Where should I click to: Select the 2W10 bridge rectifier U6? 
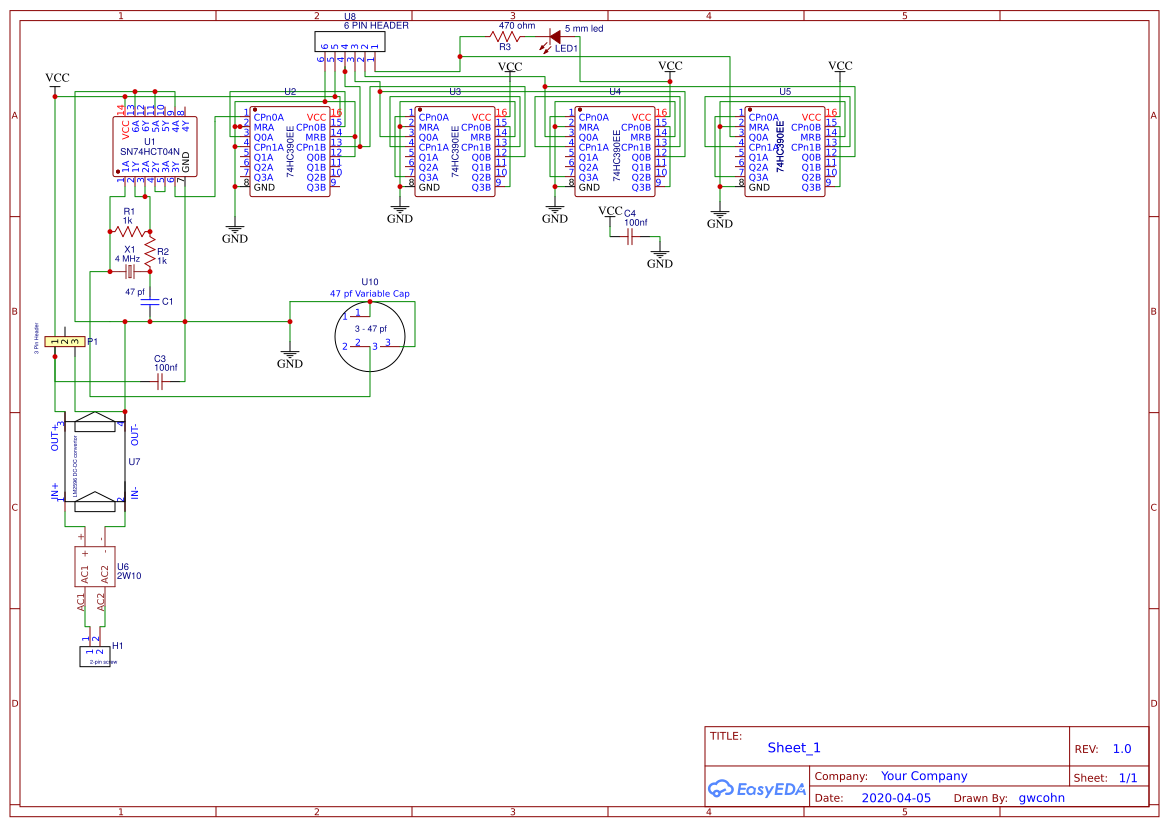(x=97, y=566)
